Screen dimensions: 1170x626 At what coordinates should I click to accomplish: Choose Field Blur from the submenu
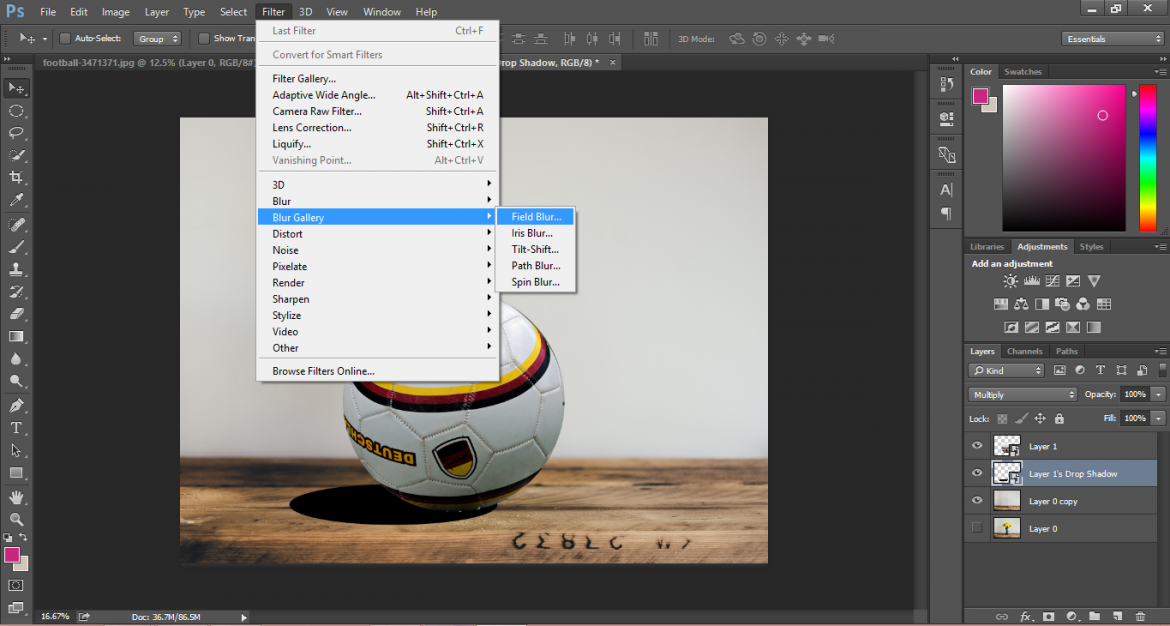[x=537, y=216]
